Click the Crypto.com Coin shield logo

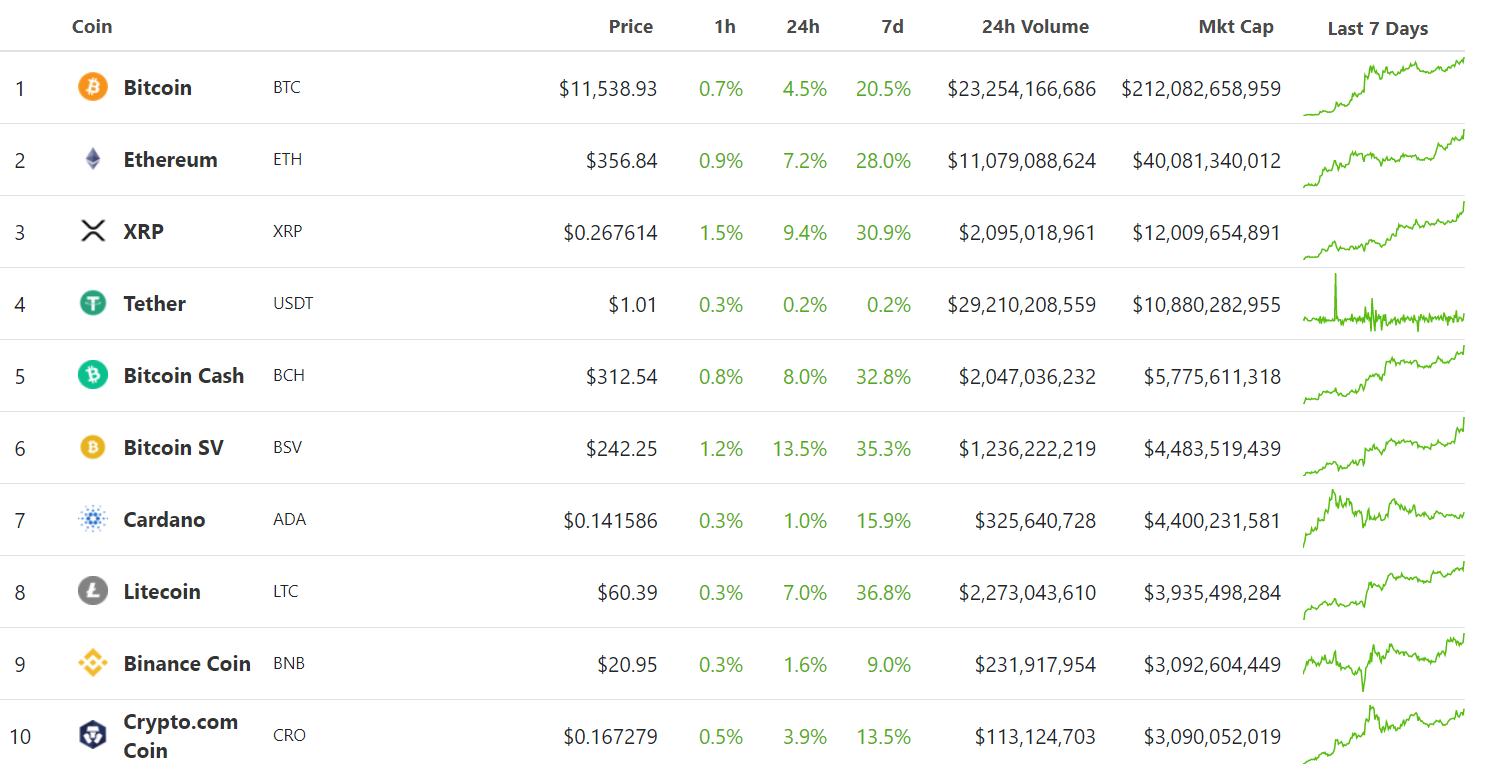[93, 735]
